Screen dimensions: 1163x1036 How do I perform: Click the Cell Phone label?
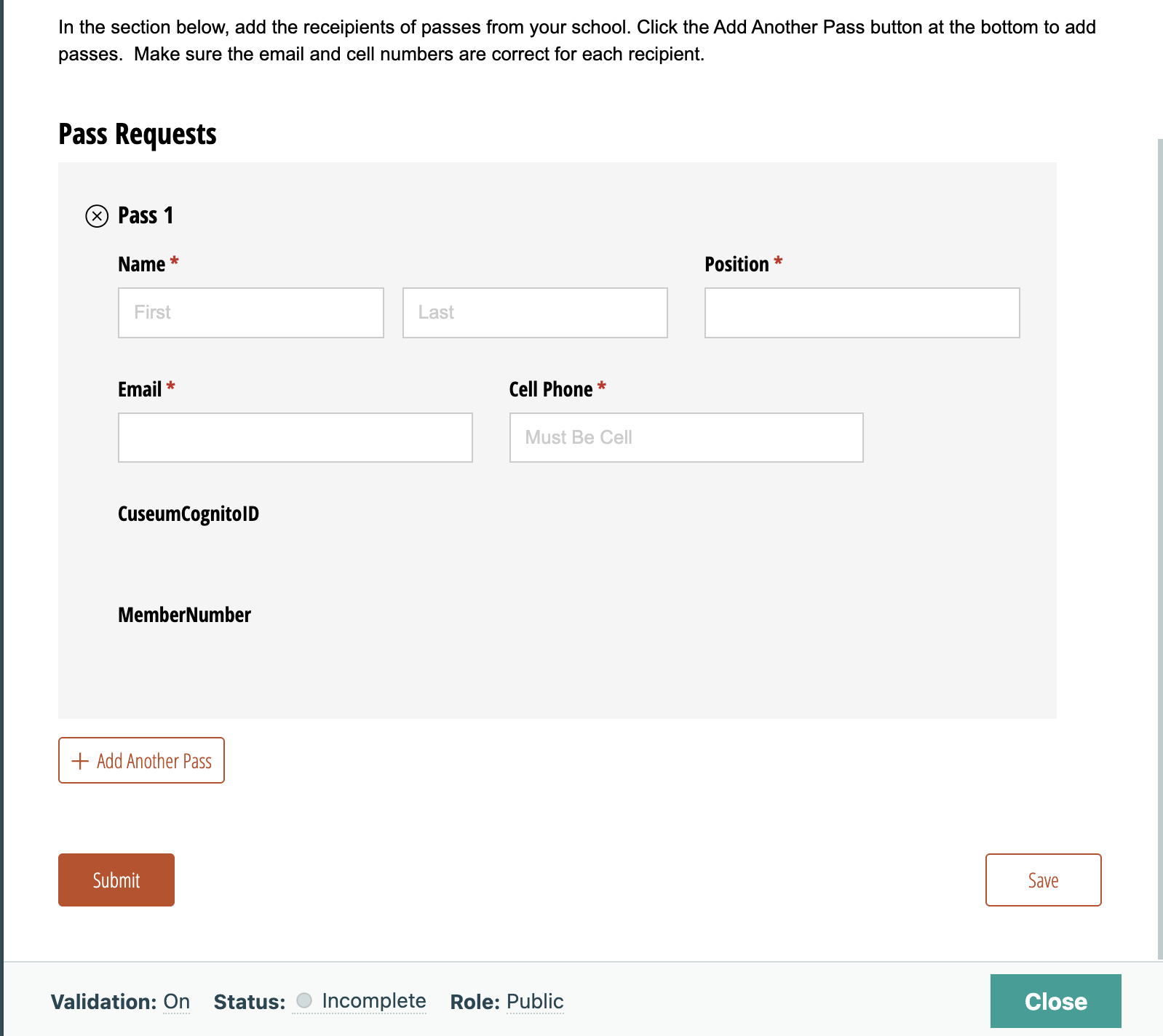click(x=551, y=389)
